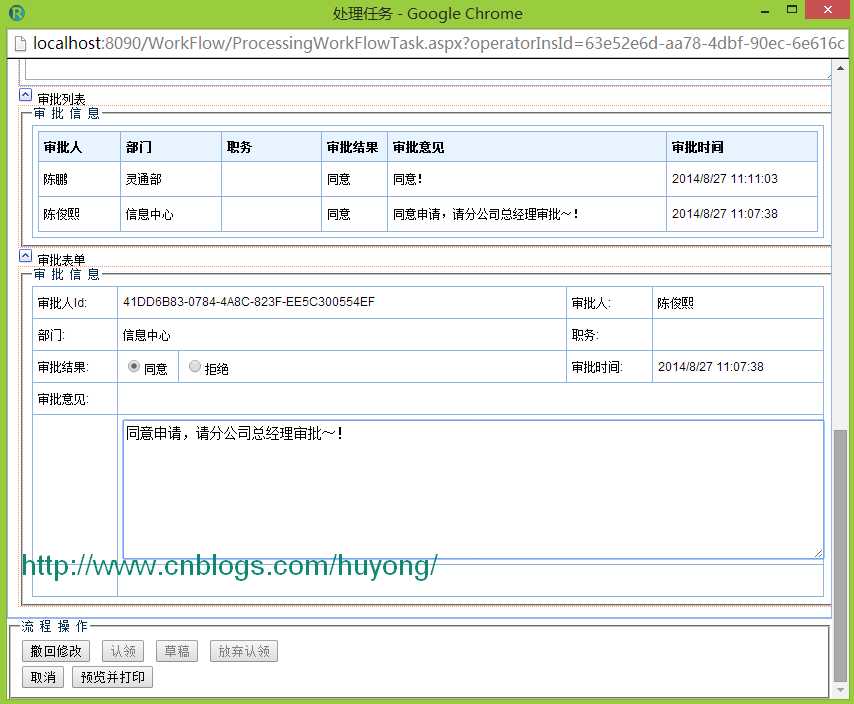Click the 取消 button
This screenshot has width=854, height=704.
pyautogui.click(x=43, y=677)
